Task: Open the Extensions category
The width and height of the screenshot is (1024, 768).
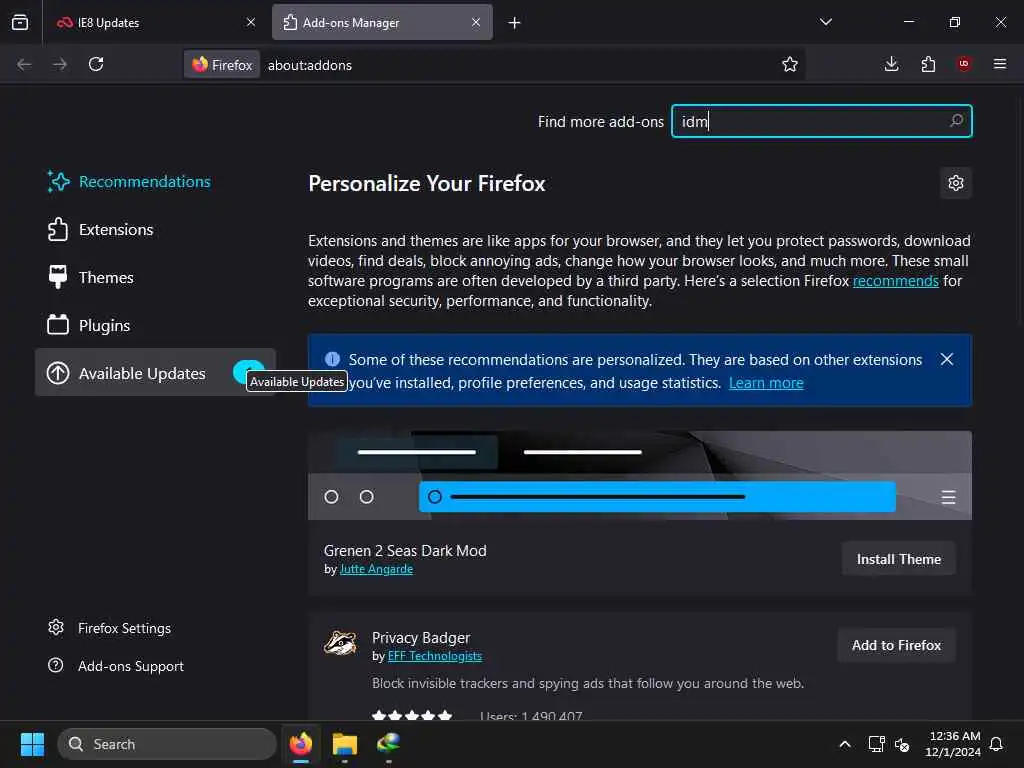Action: tap(155, 230)
